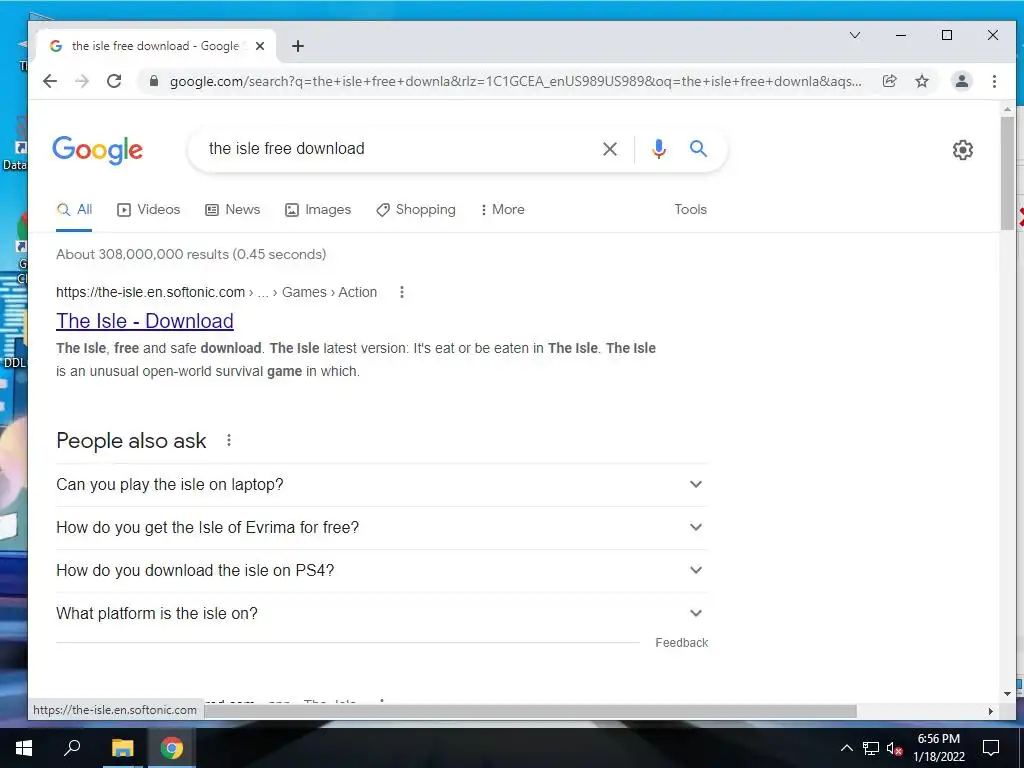This screenshot has height=768, width=1024.
Task: View site info via the padlock icon
Action: pyautogui.click(x=153, y=81)
